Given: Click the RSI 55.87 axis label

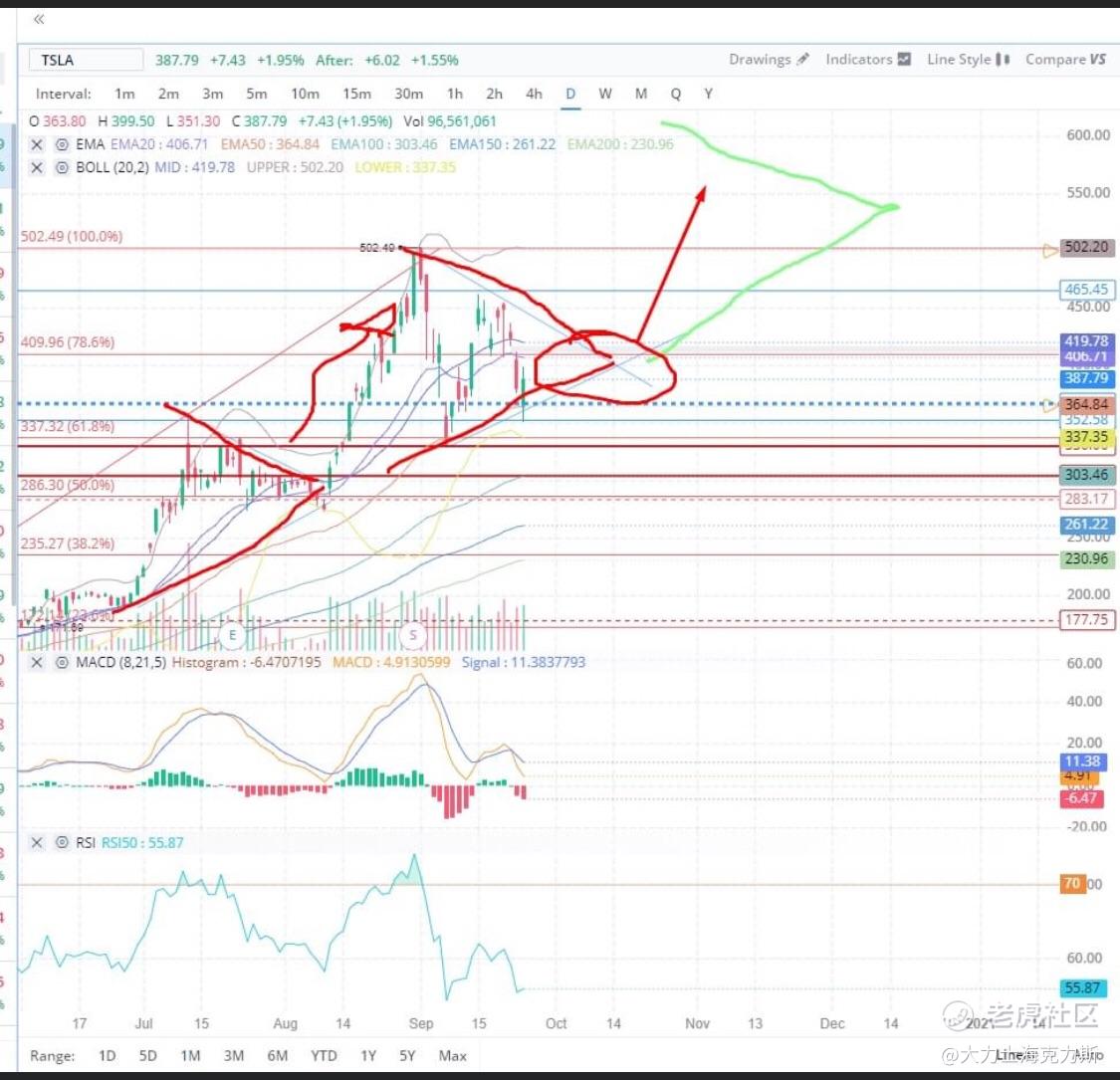Looking at the screenshot, I should tap(1083, 988).
